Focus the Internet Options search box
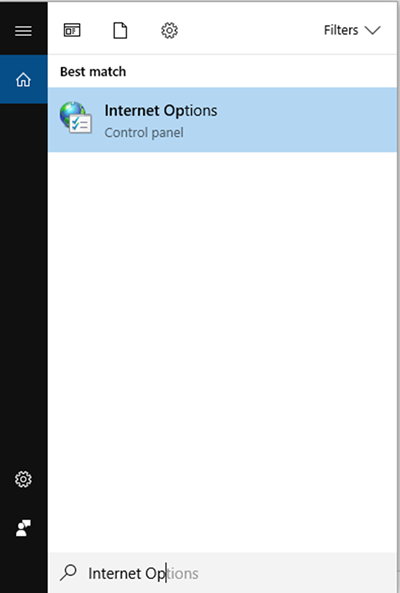400x593 pixels. pos(223,573)
